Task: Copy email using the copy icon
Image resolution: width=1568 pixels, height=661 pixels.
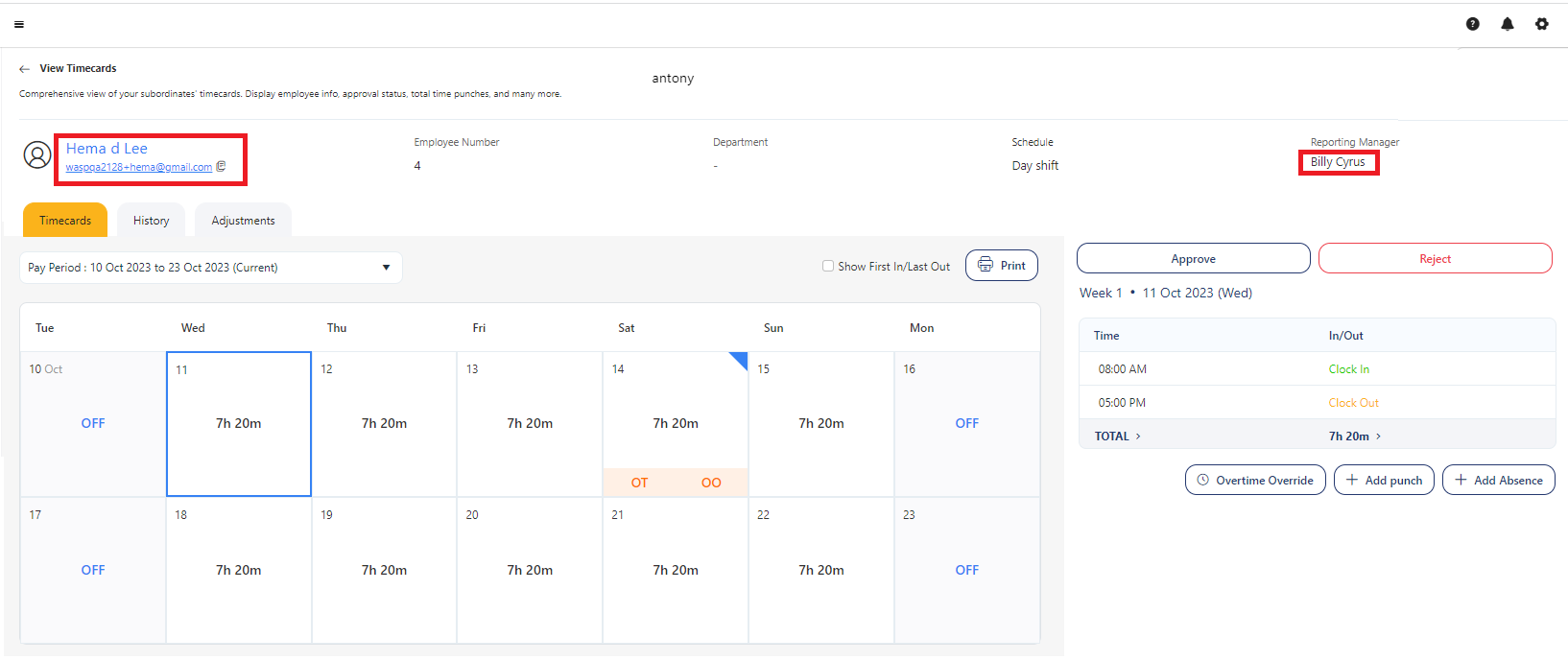Action: click(x=221, y=167)
